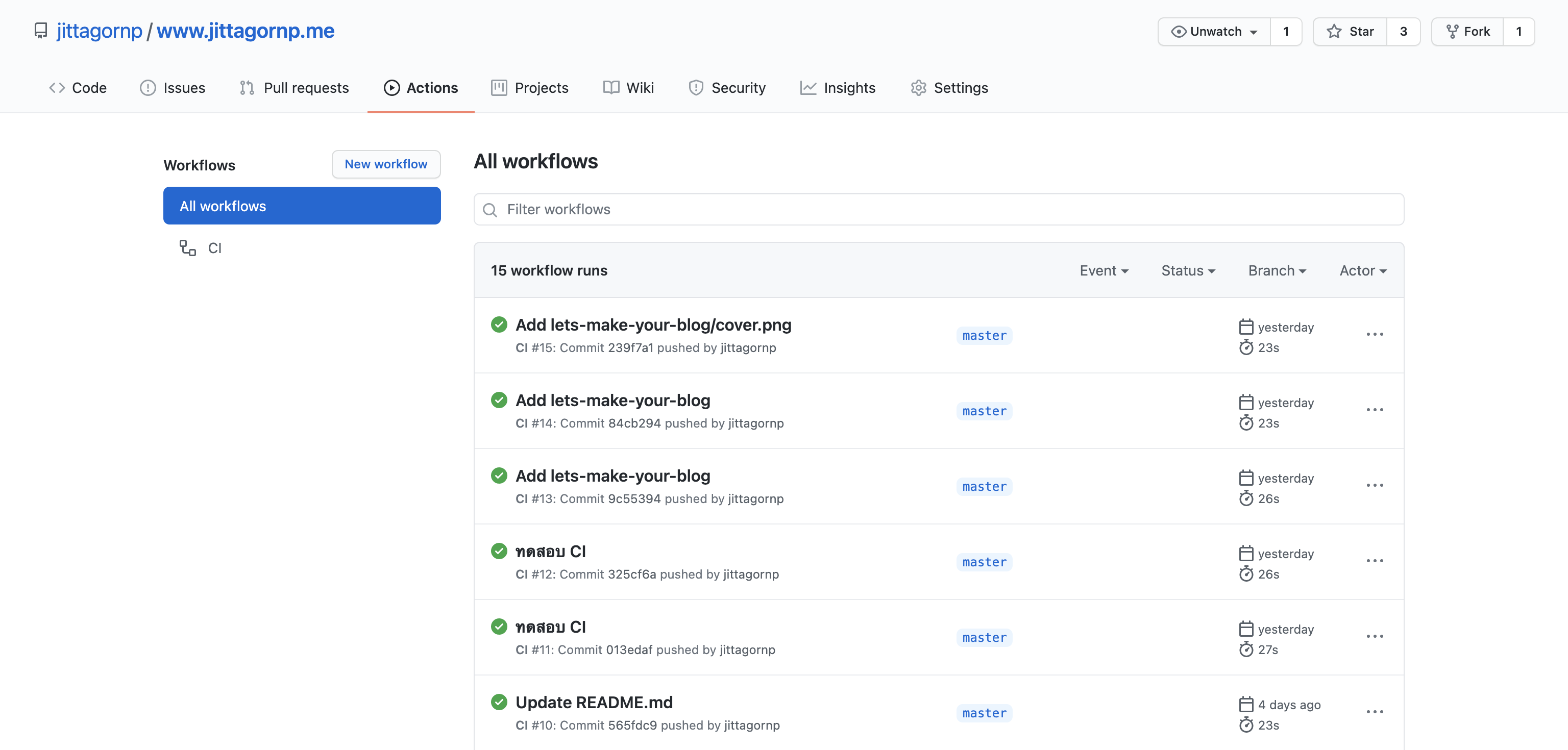Click the CI workflow icon in sidebar

click(187, 247)
